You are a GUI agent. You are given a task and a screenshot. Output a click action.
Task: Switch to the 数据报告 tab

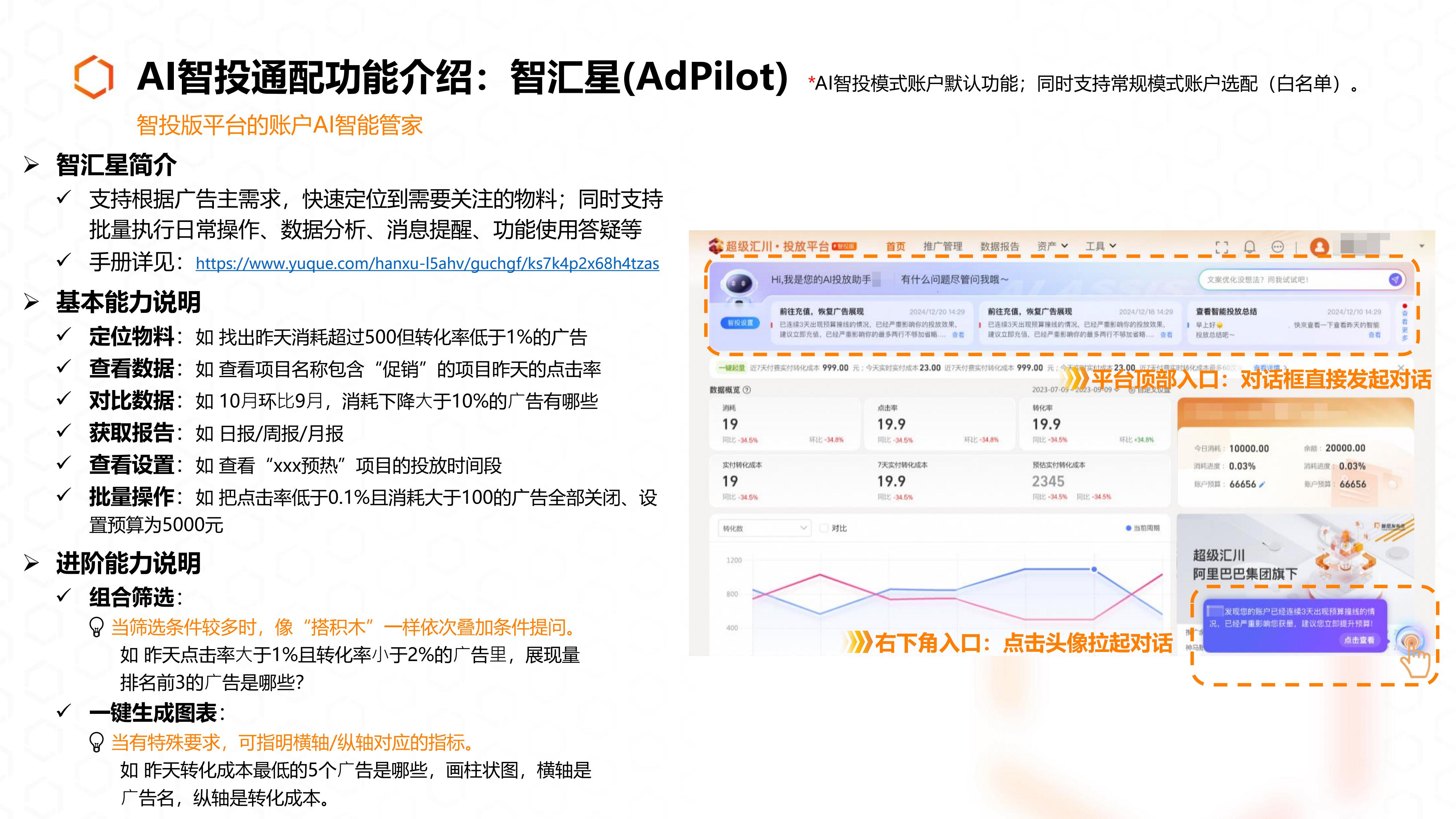click(x=999, y=246)
